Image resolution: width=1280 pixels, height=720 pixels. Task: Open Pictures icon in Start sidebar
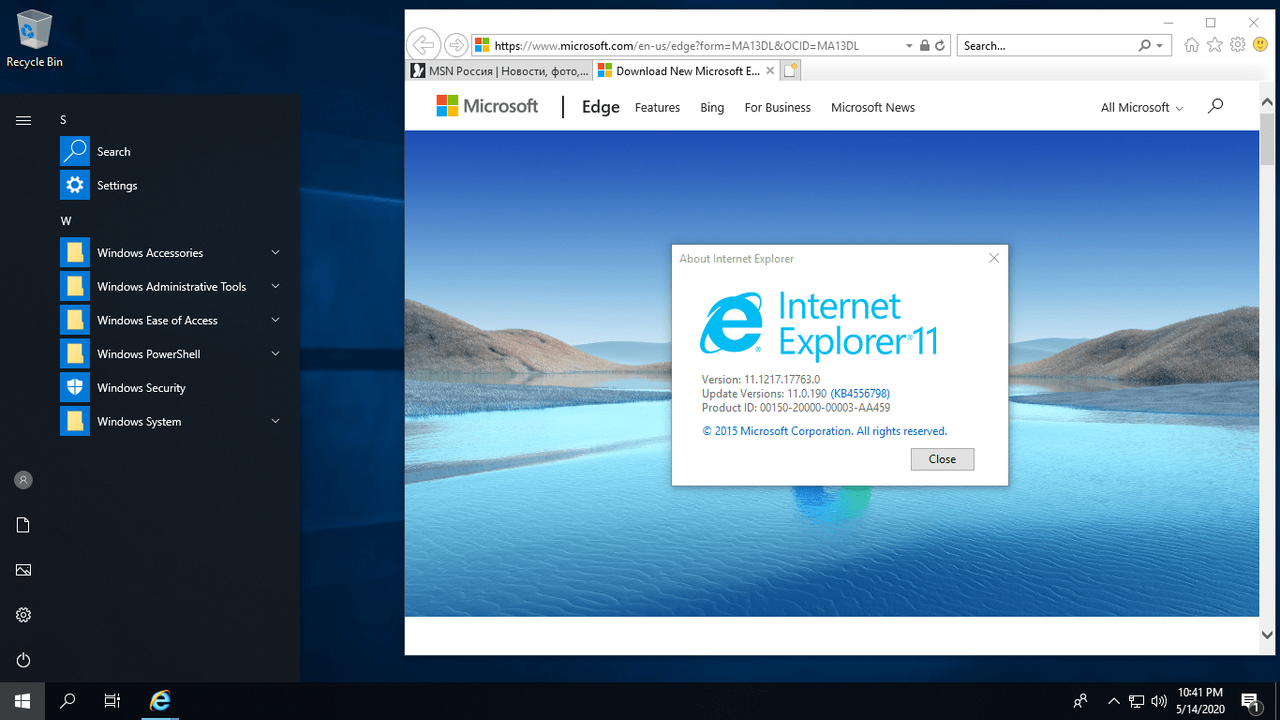23,570
